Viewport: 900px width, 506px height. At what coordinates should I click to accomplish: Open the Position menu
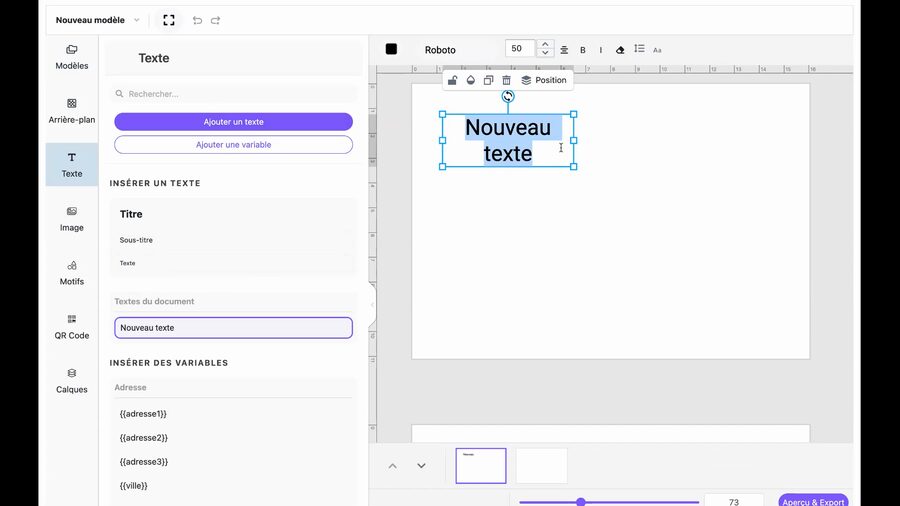[544, 80]
